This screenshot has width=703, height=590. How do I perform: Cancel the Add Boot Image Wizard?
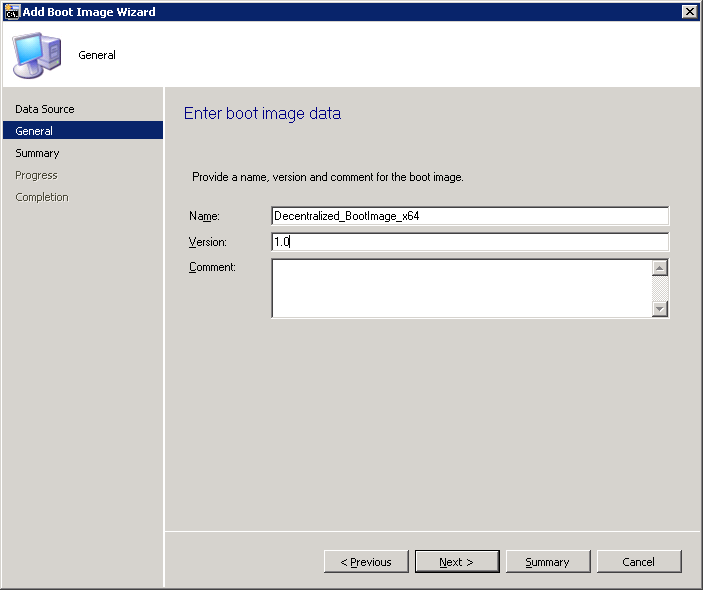[639, 562]
